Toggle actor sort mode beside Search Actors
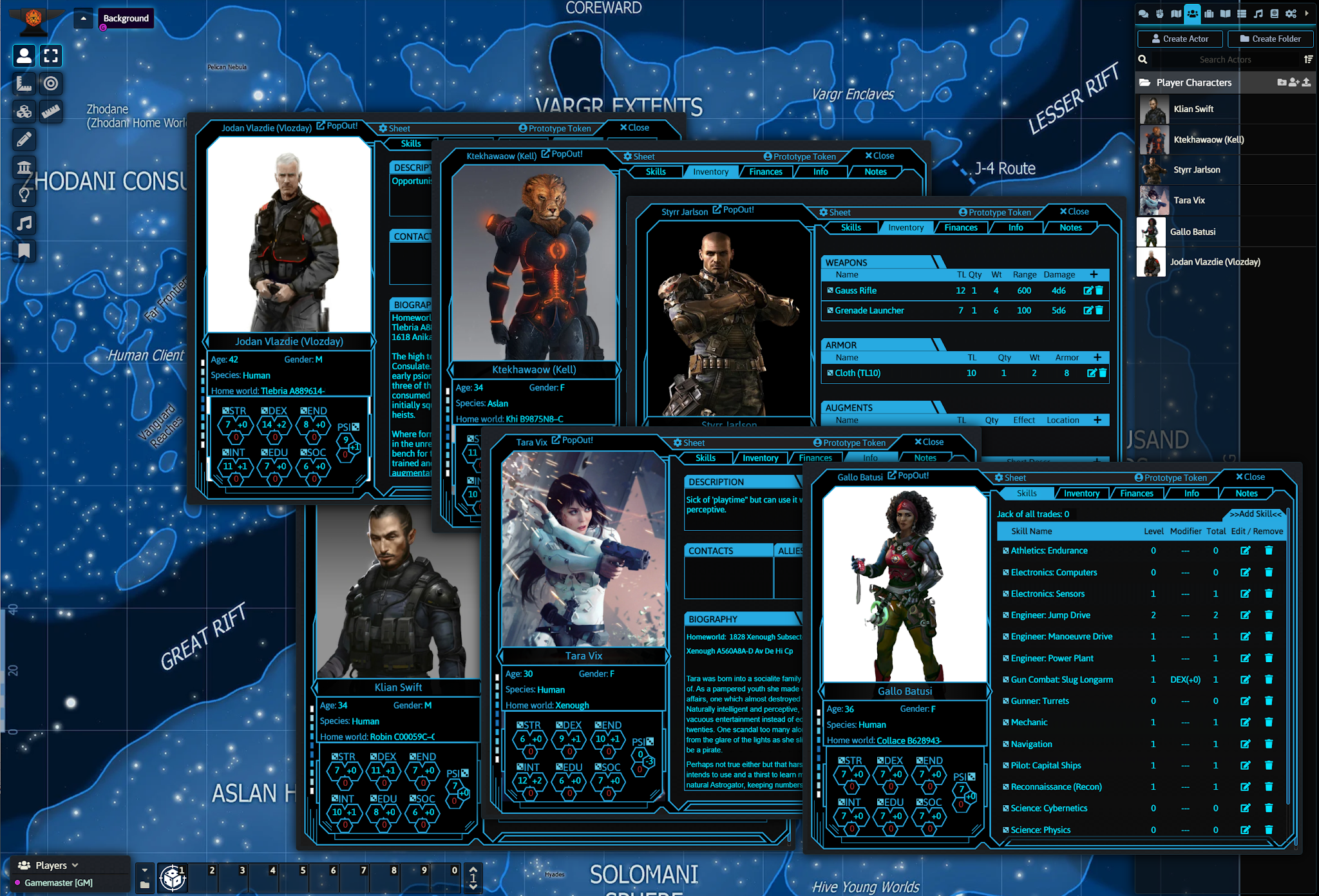The width and height of the screenshot is (1319, 896). click(x=1308, y=59)
